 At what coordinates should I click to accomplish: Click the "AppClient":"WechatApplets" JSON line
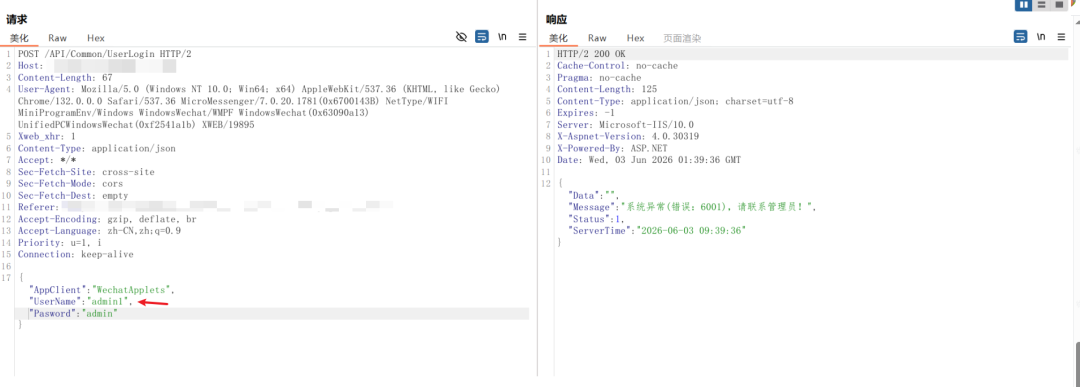point(101,290)
